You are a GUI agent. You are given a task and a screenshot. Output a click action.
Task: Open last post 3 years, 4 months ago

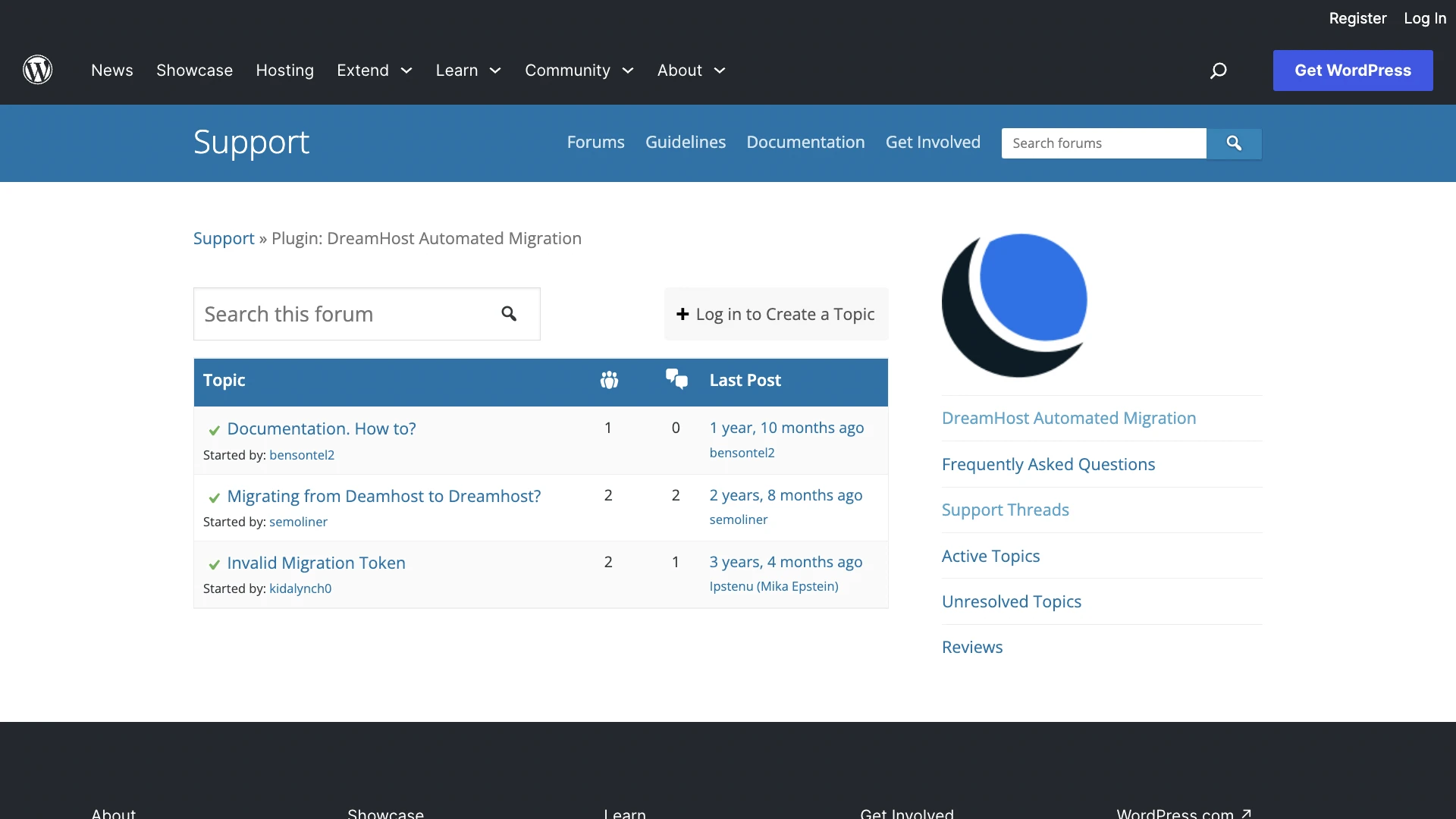(x=786, y=562)
